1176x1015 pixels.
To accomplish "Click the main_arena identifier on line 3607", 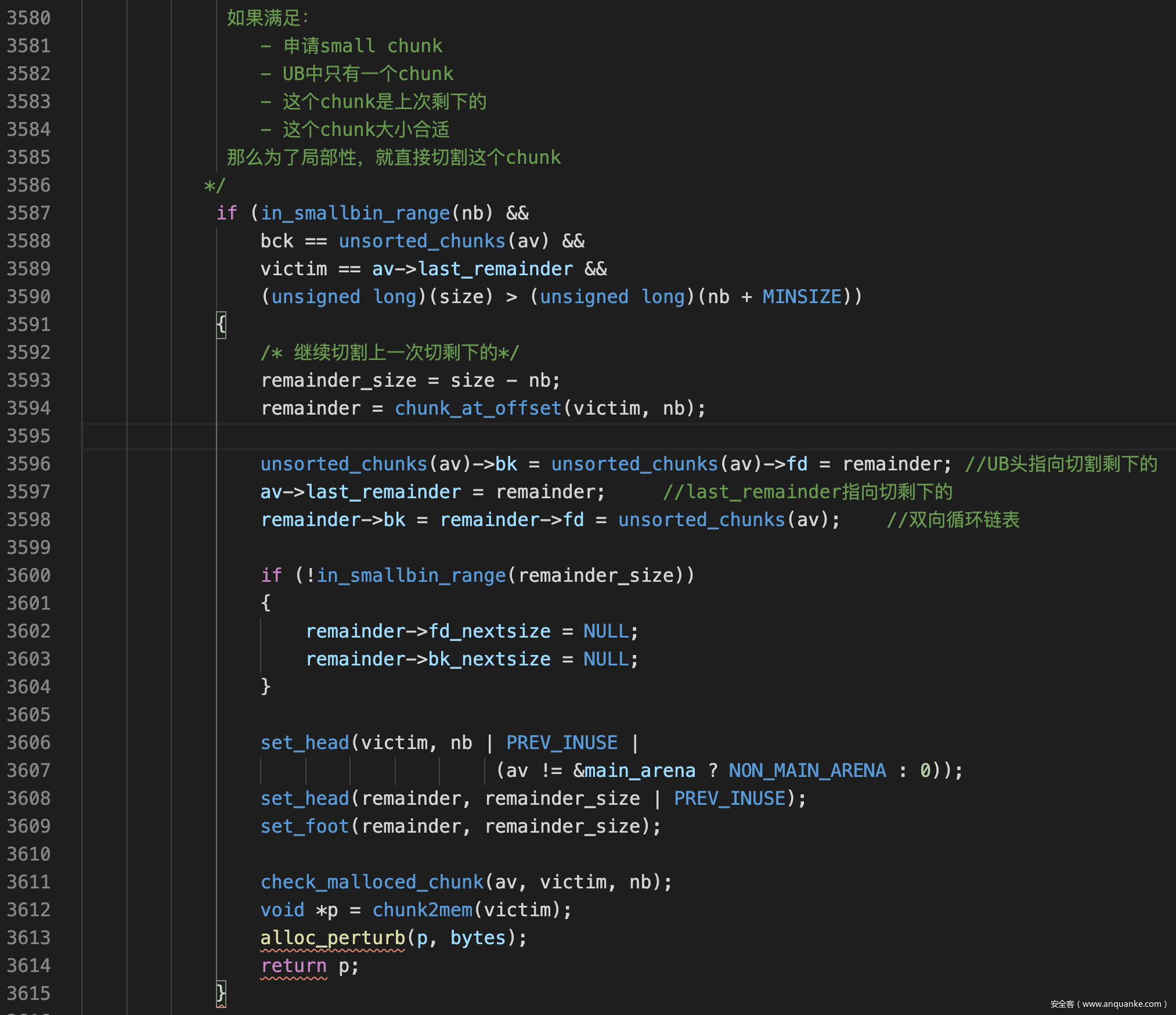I will [639, 771].
